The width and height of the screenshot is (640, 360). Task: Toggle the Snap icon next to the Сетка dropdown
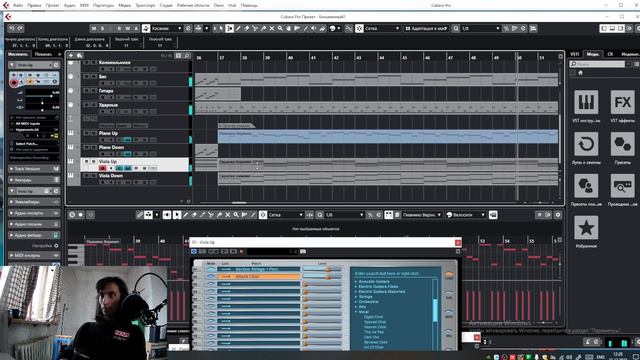359,28
